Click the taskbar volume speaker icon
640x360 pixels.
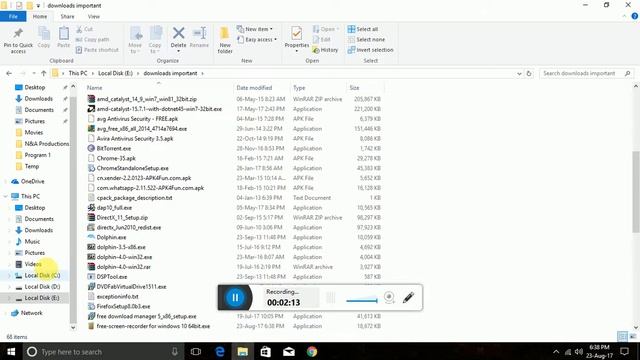pos(578,351)
